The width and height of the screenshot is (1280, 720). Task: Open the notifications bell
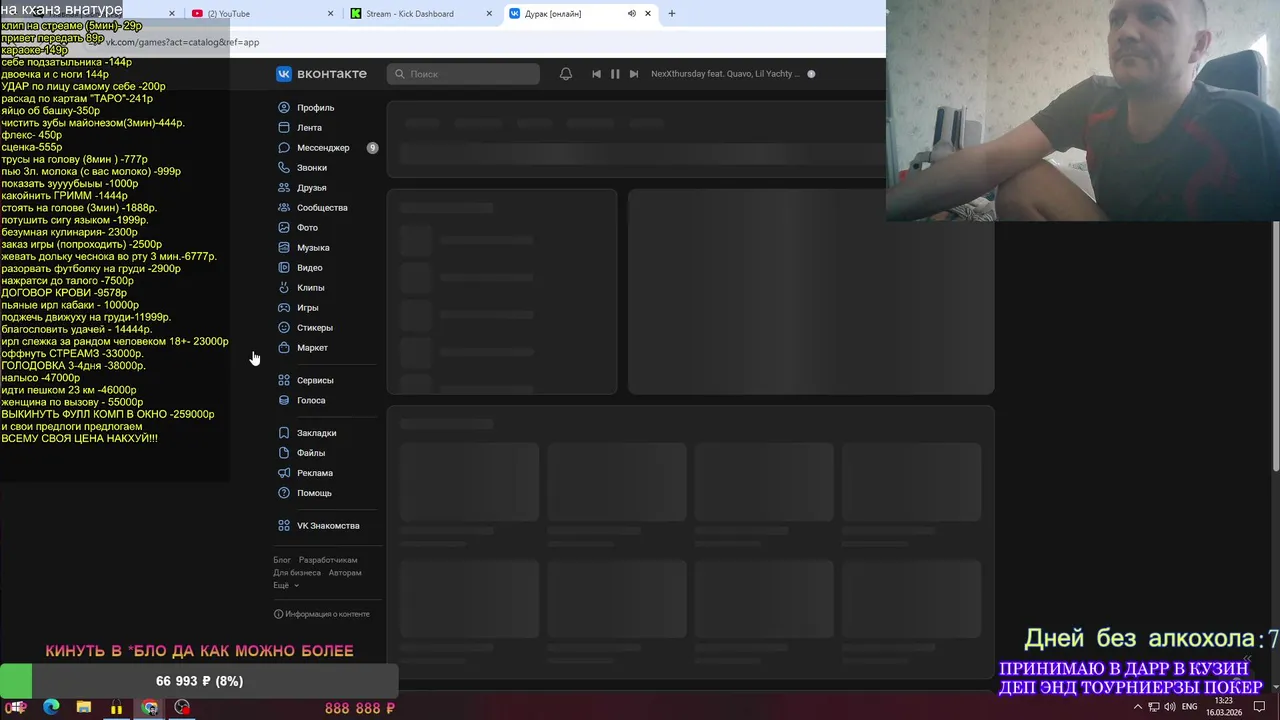click(x=566, y=73)
